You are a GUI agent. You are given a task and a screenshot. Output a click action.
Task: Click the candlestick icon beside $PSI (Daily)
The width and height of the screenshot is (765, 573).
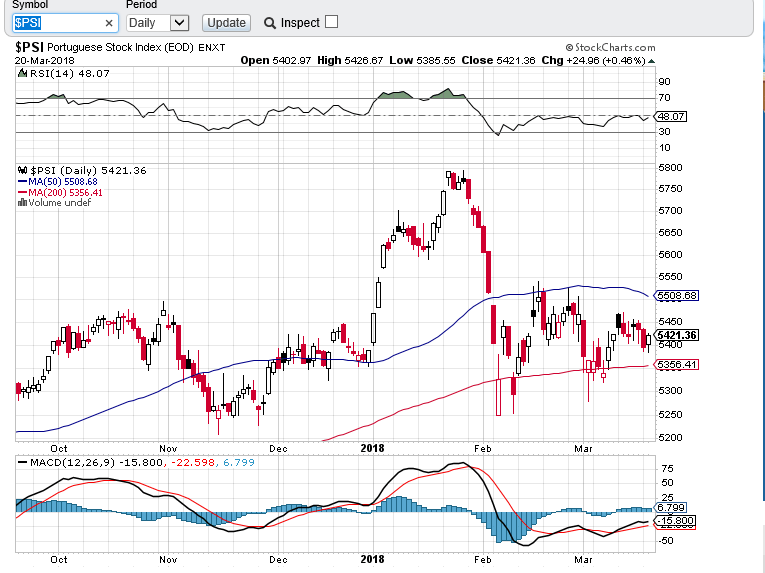pos(22,170)
